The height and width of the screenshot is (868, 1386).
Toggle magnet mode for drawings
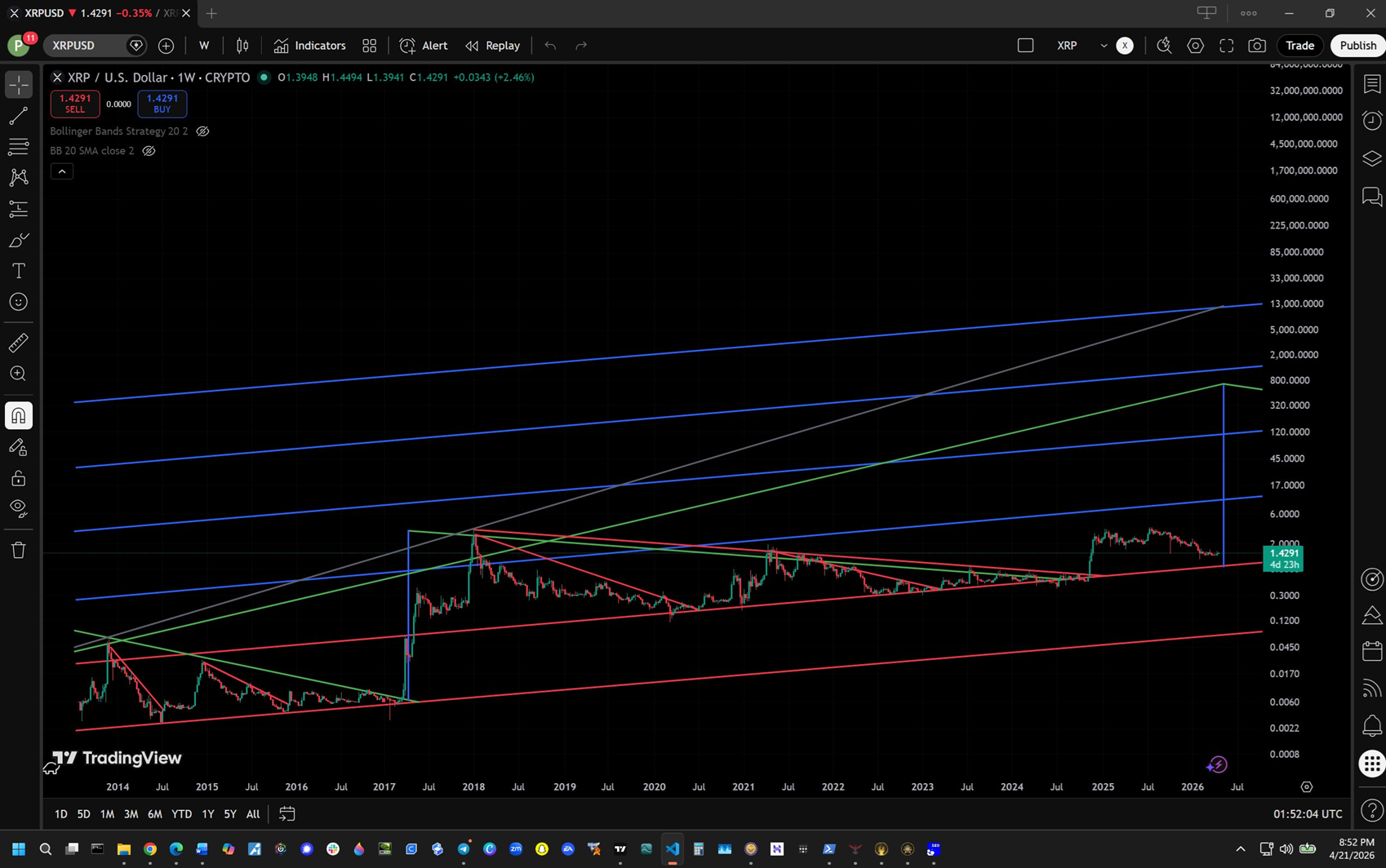(x=19, y=416)
